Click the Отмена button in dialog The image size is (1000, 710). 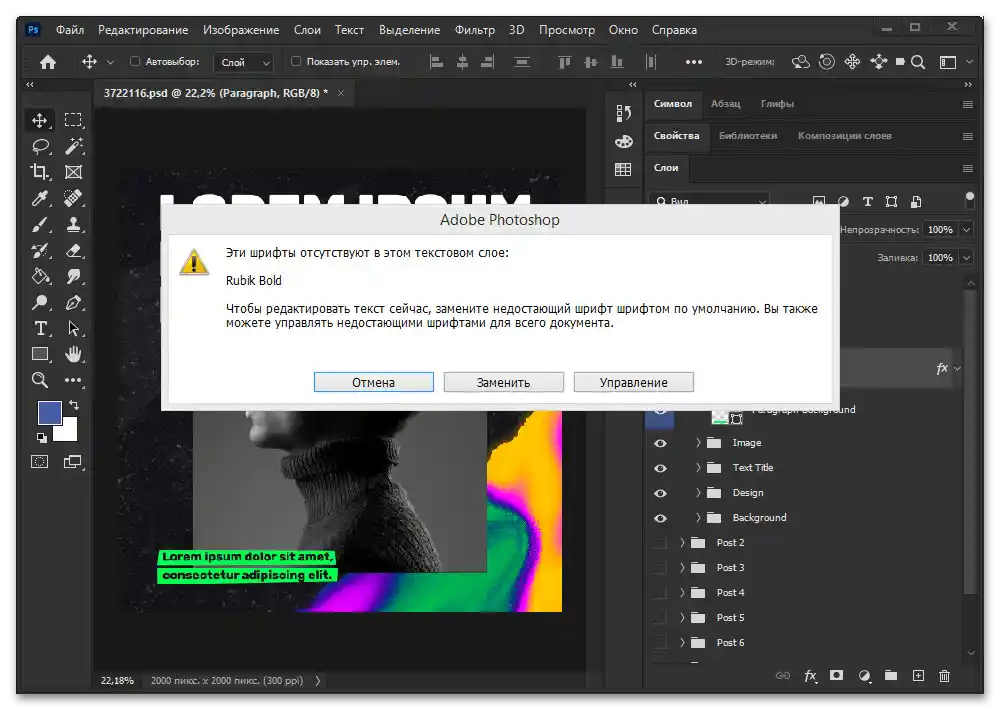click(374, 382)
